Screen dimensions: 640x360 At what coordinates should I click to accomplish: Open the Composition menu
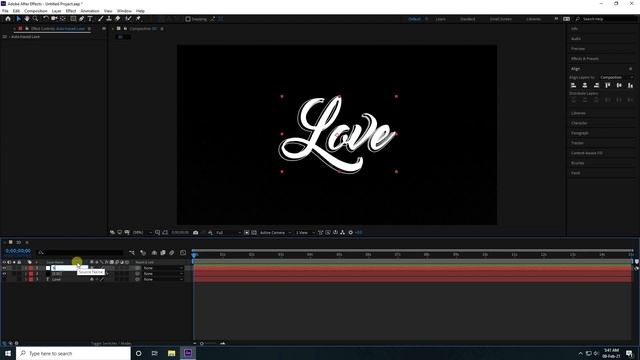coord(36,11)
